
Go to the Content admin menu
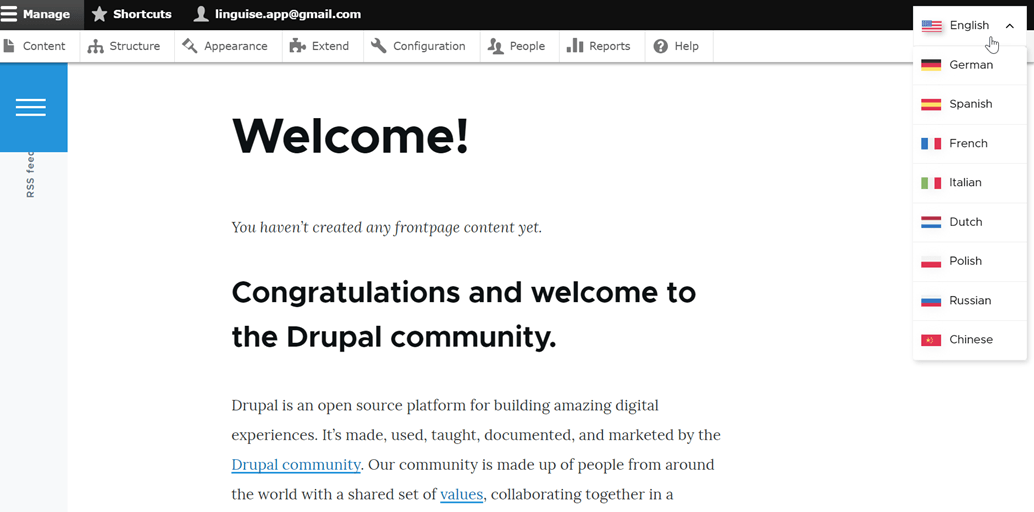tap(40, 46)
